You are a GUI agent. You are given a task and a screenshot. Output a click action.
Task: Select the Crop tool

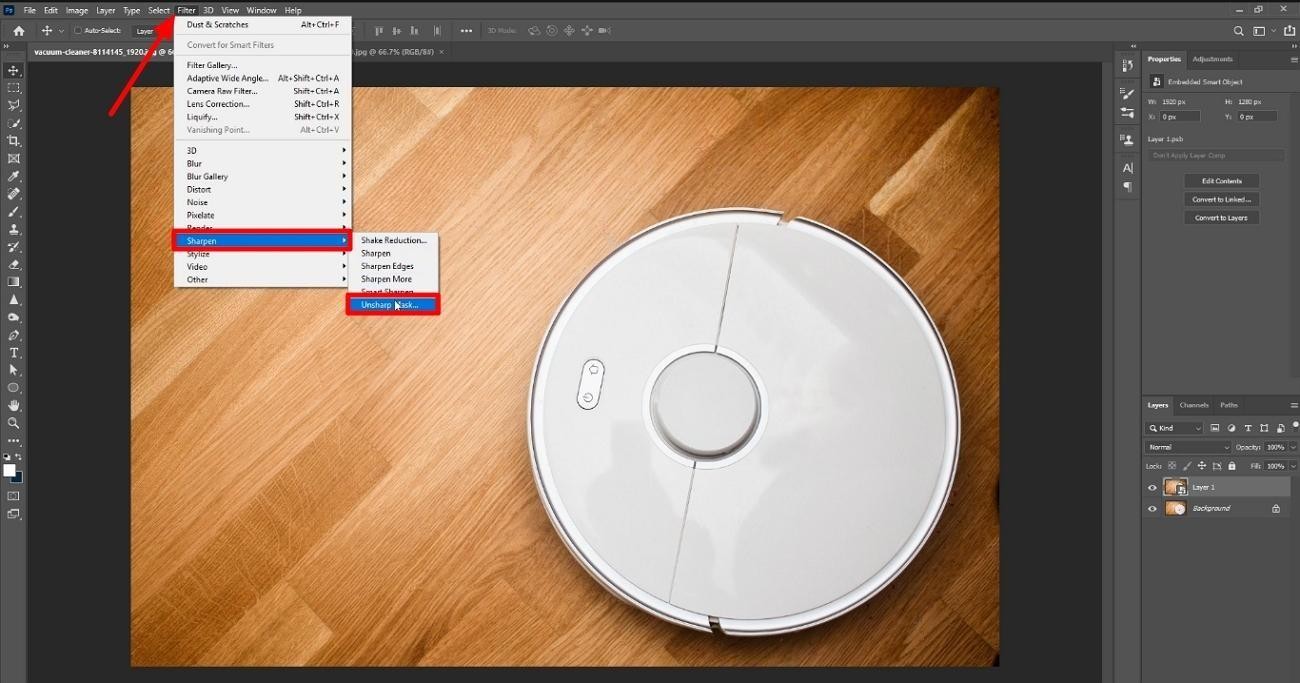(x=14, y=141)
